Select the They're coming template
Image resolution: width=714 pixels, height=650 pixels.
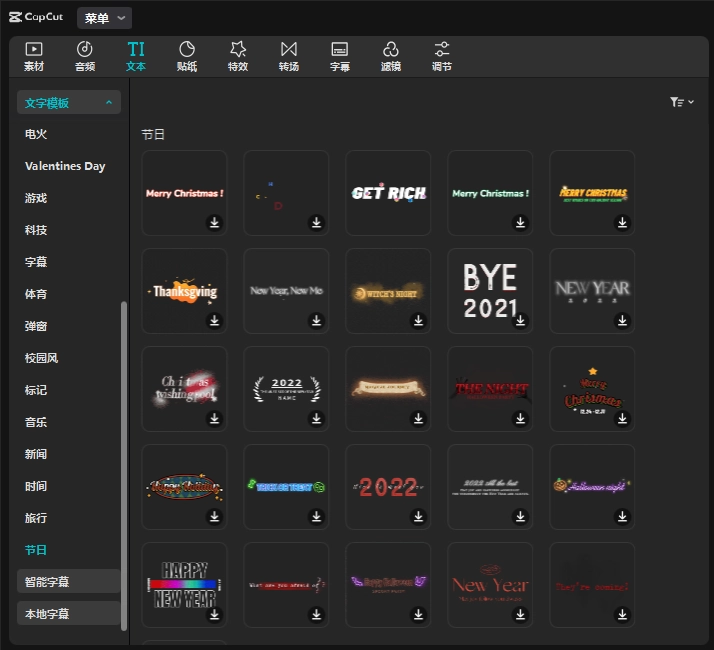click(592, 585)
